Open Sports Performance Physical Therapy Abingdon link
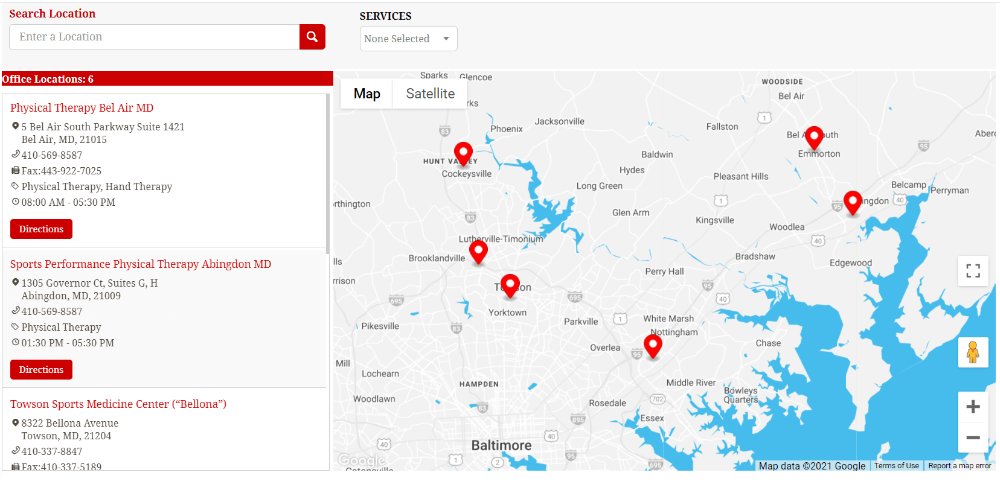The height and width of the screenshot is (488, 1000). pos(141,264)
